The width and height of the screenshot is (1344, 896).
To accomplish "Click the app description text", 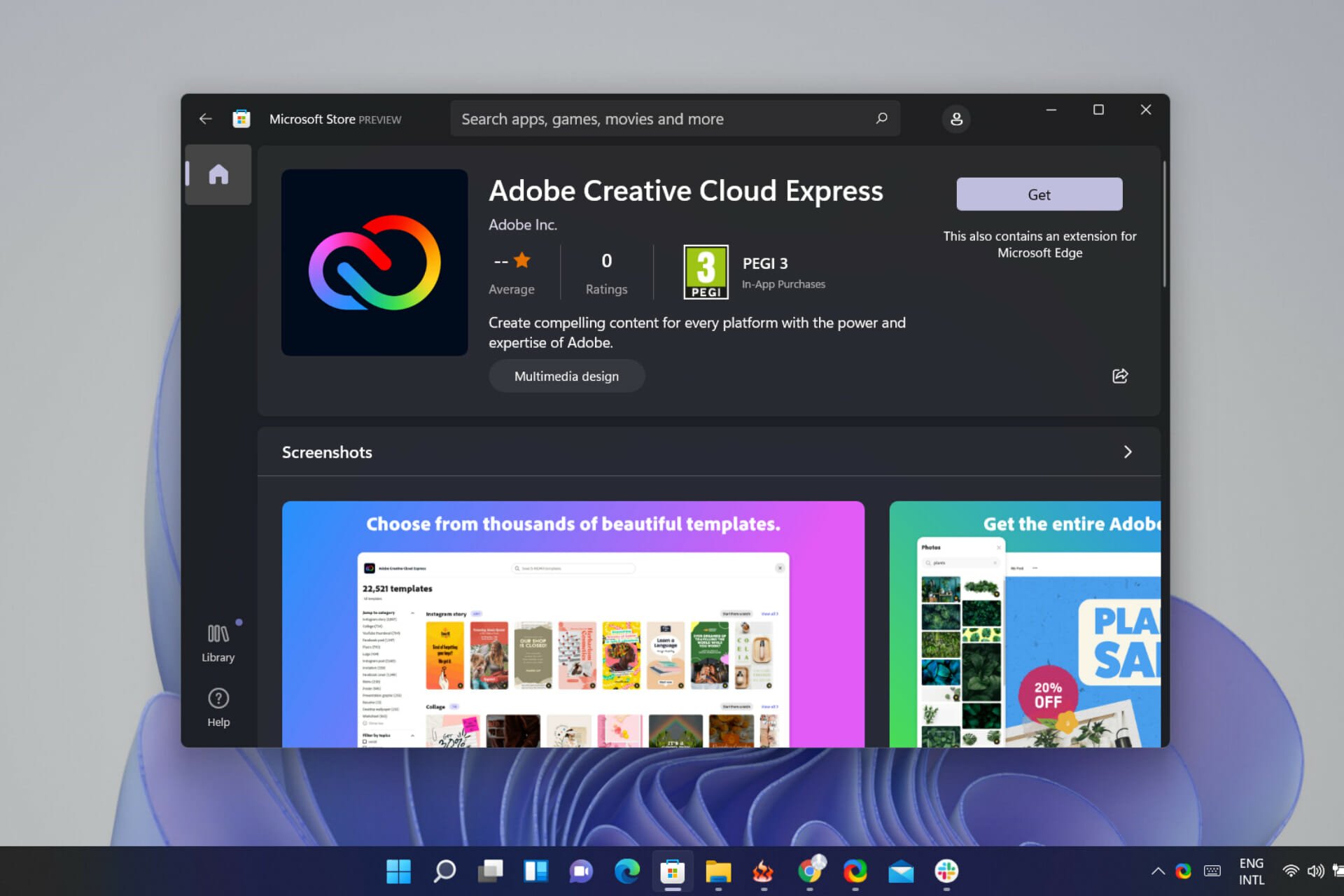I will [x=697, y=332].
